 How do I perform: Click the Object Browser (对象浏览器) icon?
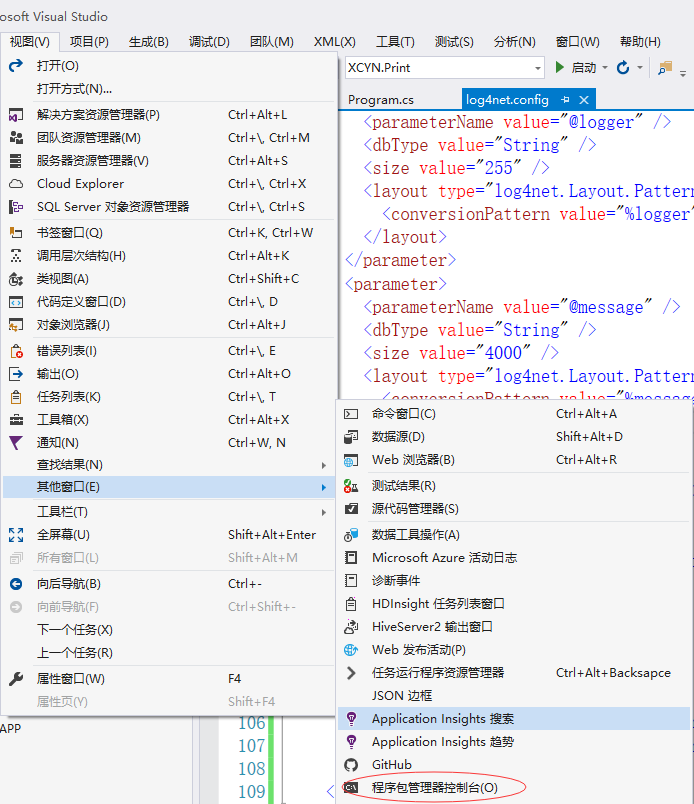point(16,325)
